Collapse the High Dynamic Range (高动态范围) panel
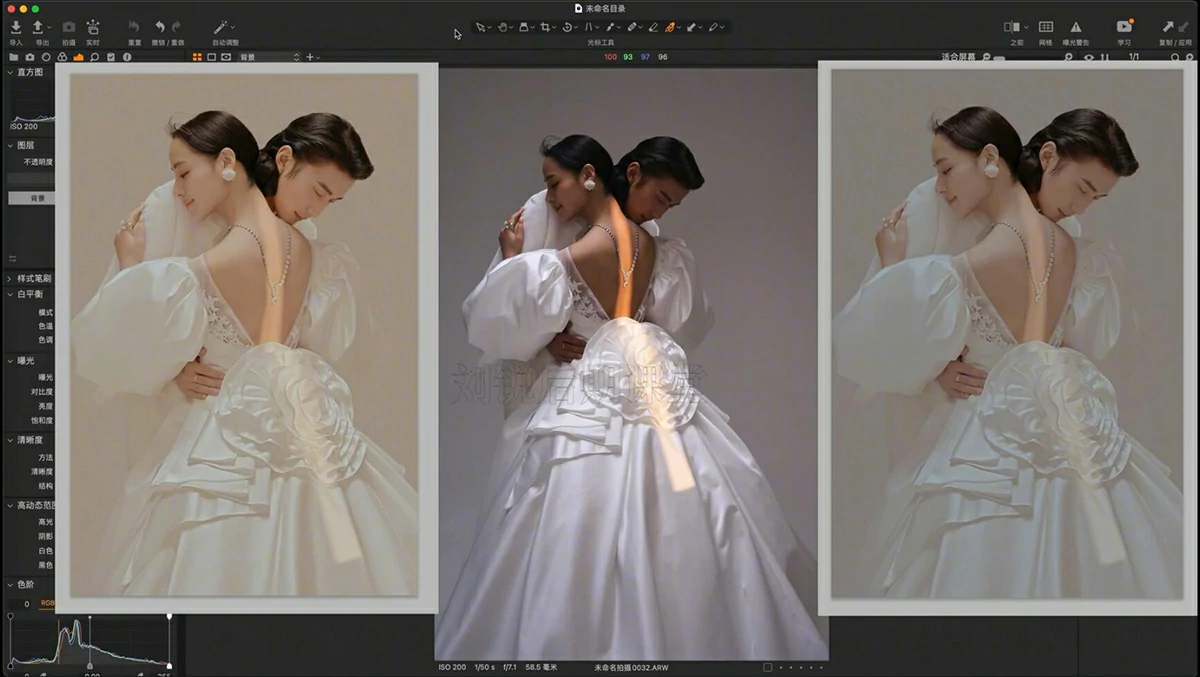The width and height of the screenshot is (1200, 677). [x=11, y=505]
